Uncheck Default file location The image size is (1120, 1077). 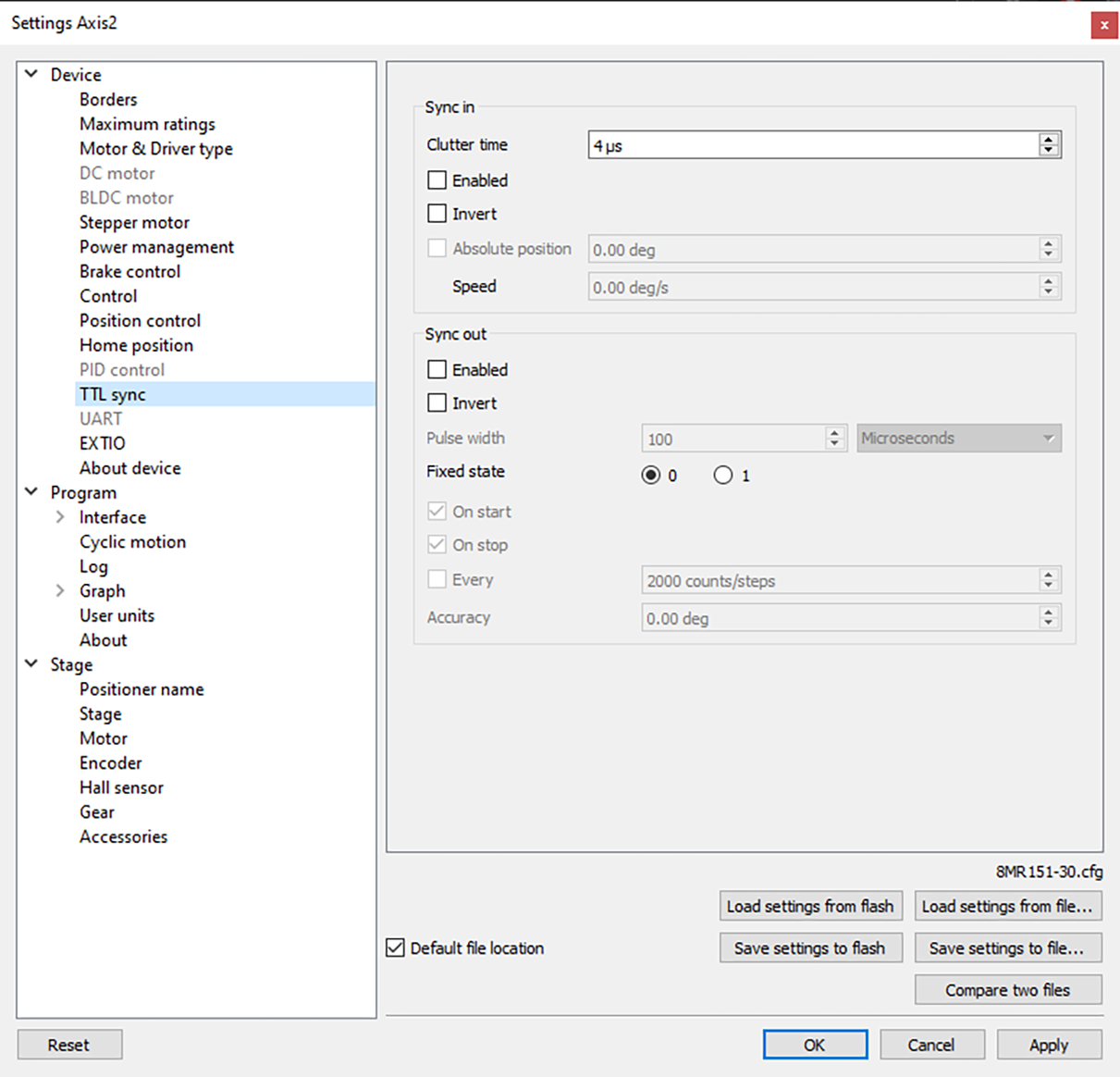[396, 948]
